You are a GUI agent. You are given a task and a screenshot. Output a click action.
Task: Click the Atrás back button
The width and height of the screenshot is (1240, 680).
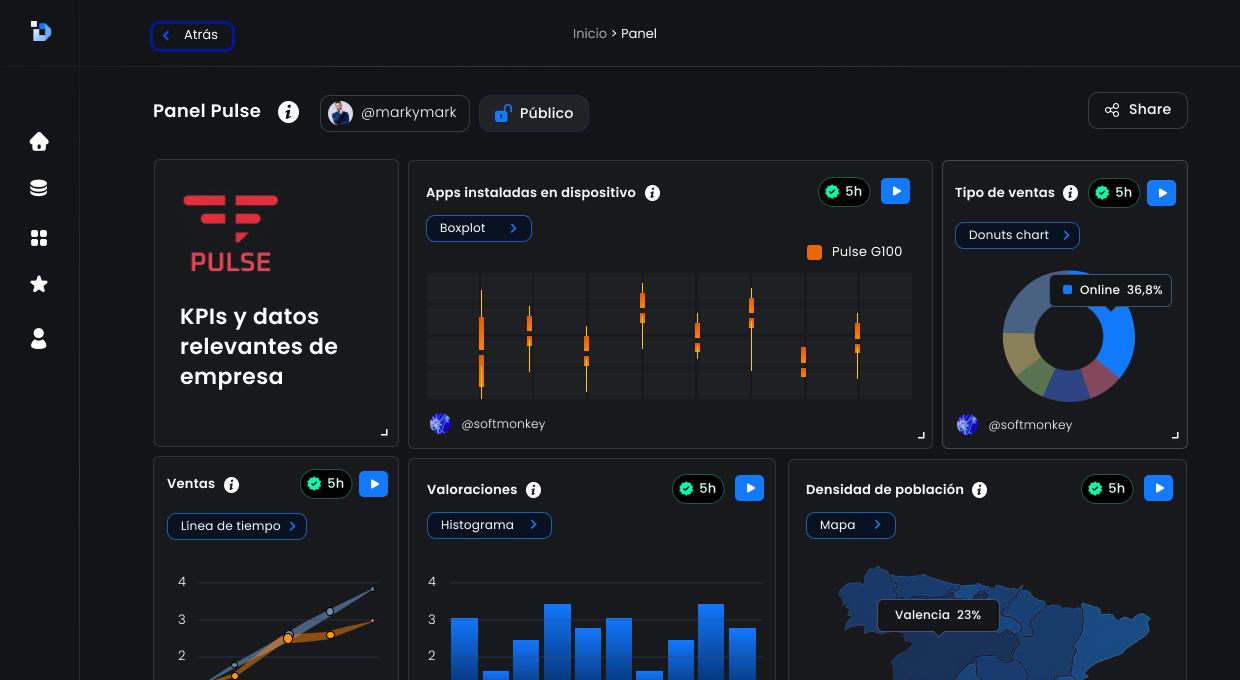192,36
